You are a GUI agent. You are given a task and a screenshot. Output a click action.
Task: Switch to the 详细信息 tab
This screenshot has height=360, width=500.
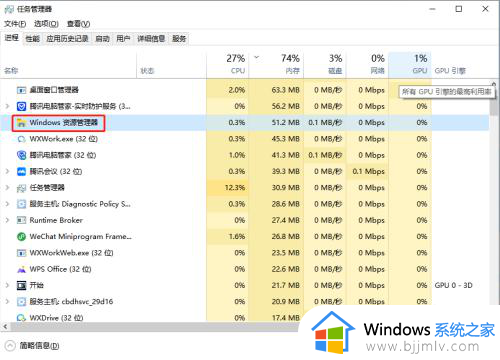point(151,39)
